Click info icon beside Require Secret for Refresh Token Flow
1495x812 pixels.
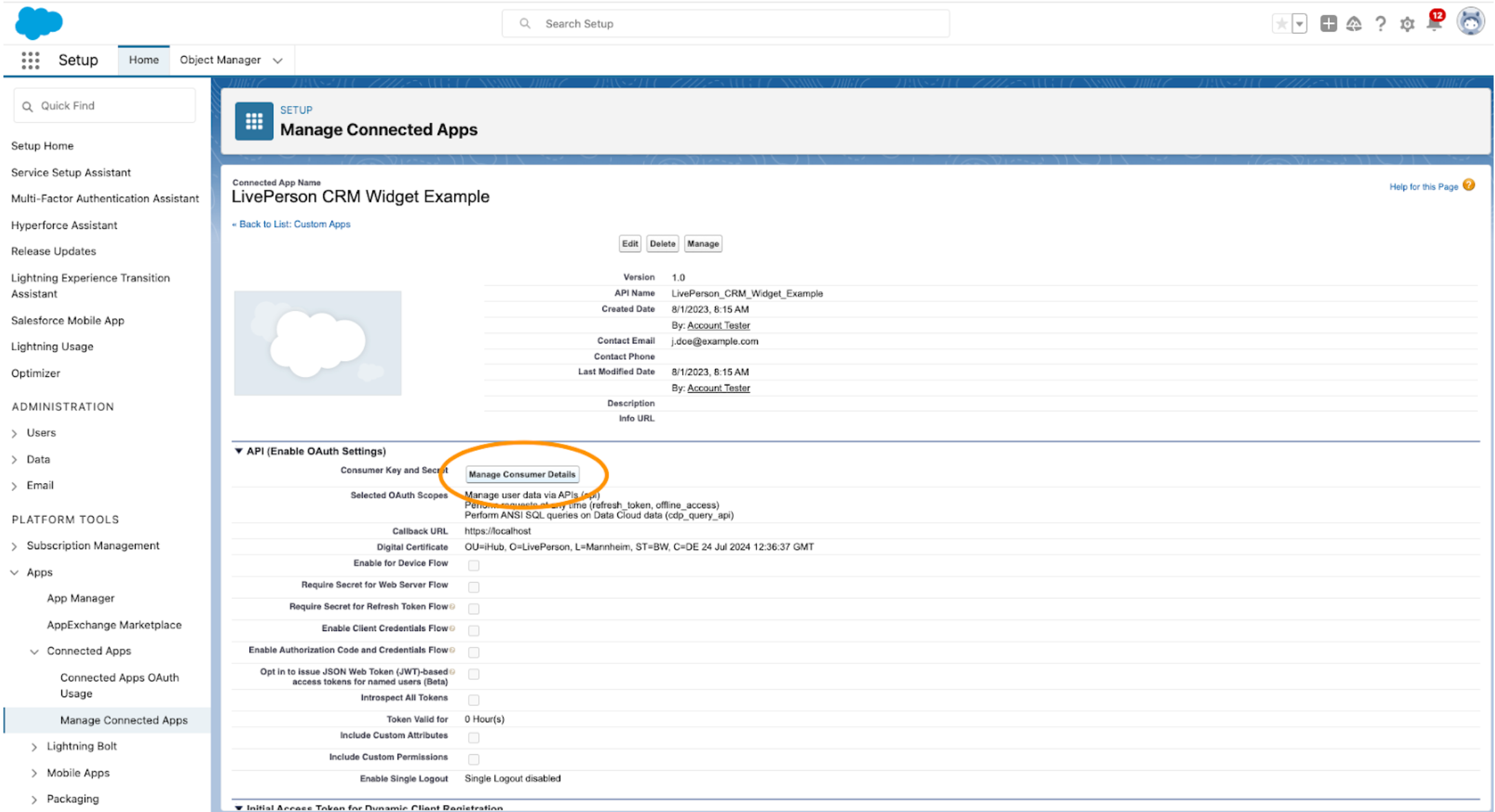coord(452,607)
